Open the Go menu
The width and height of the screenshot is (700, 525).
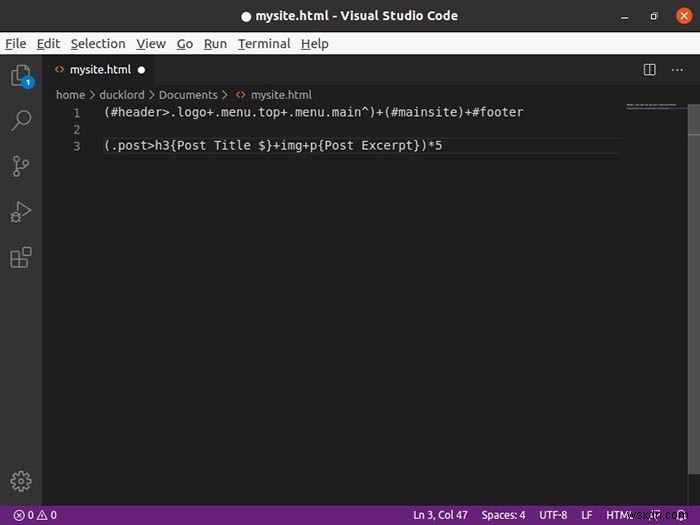click(x=185, y=44)
